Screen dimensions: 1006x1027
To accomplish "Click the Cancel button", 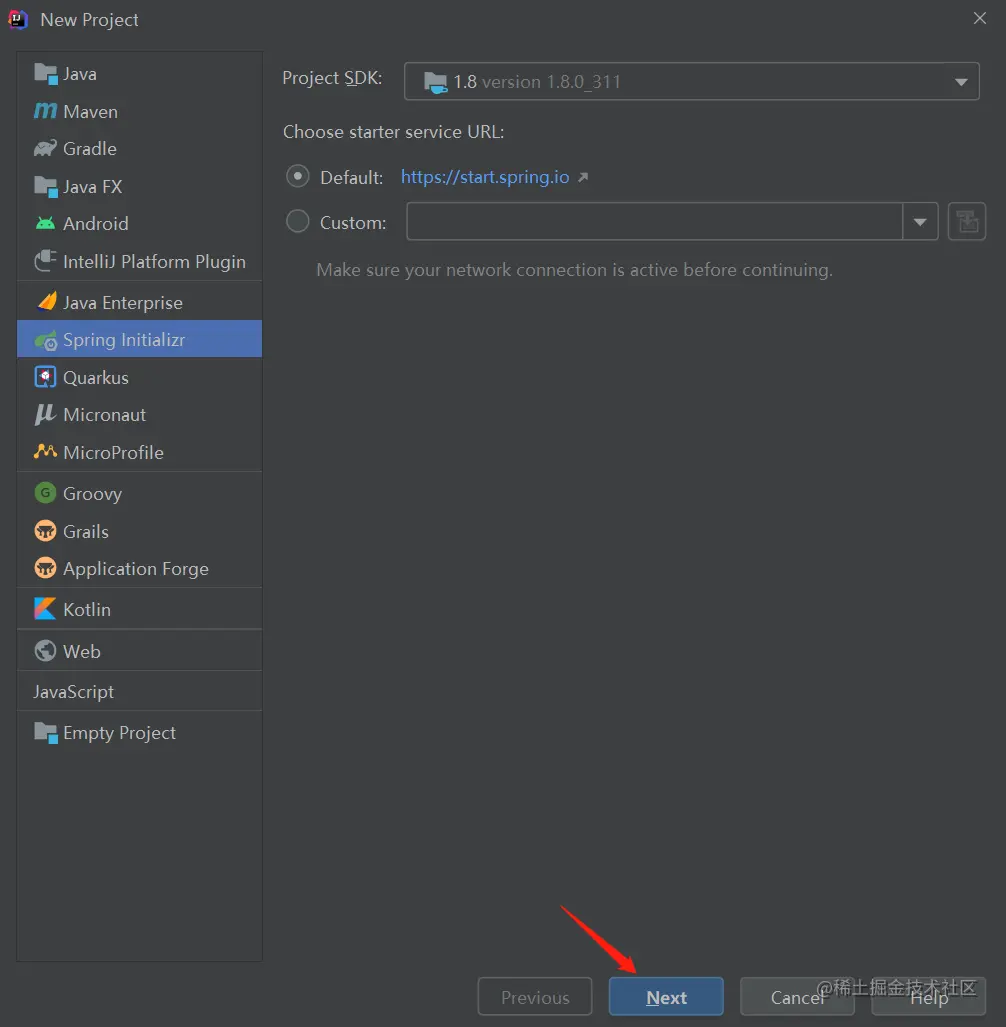I will click(797, 997).
